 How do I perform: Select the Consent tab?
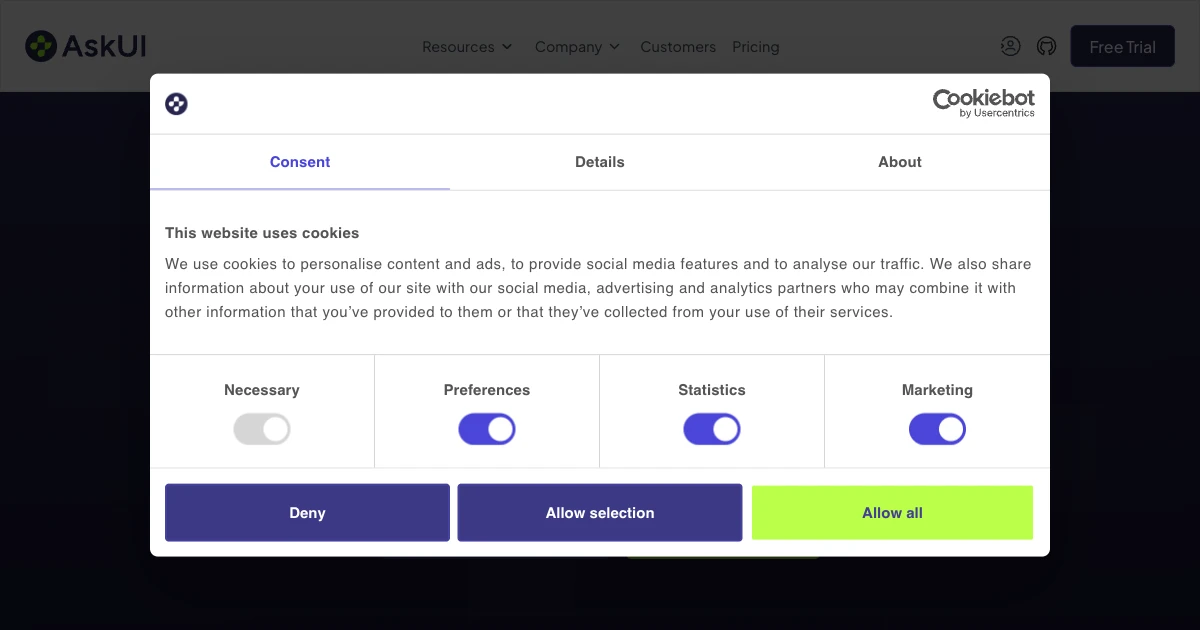click(x=300, y=162)
